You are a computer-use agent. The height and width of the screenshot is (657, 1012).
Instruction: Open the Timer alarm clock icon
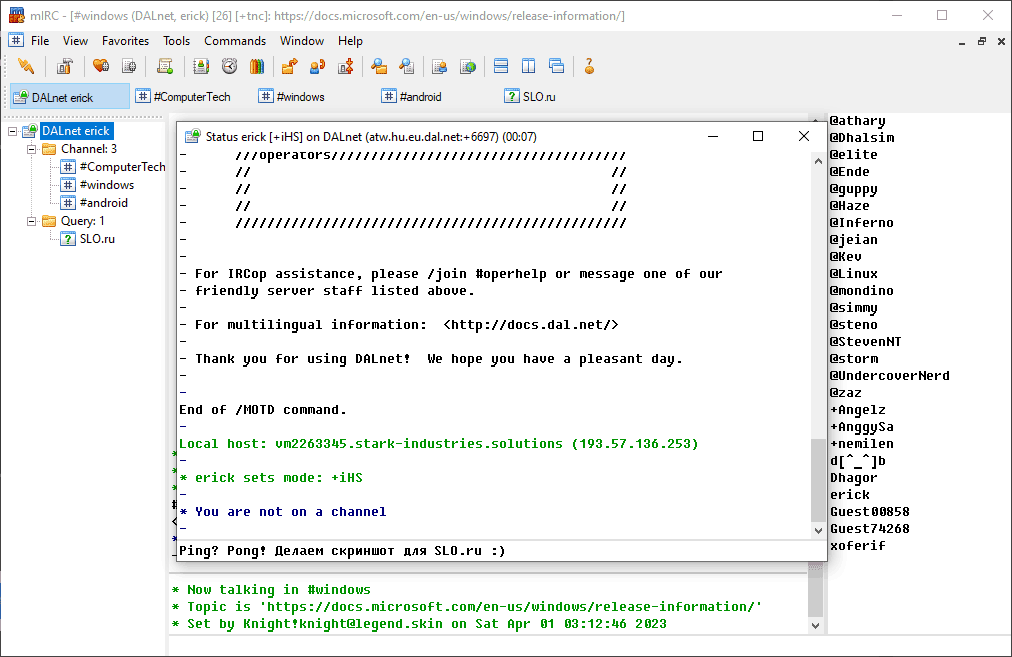[x=229, y=66]
